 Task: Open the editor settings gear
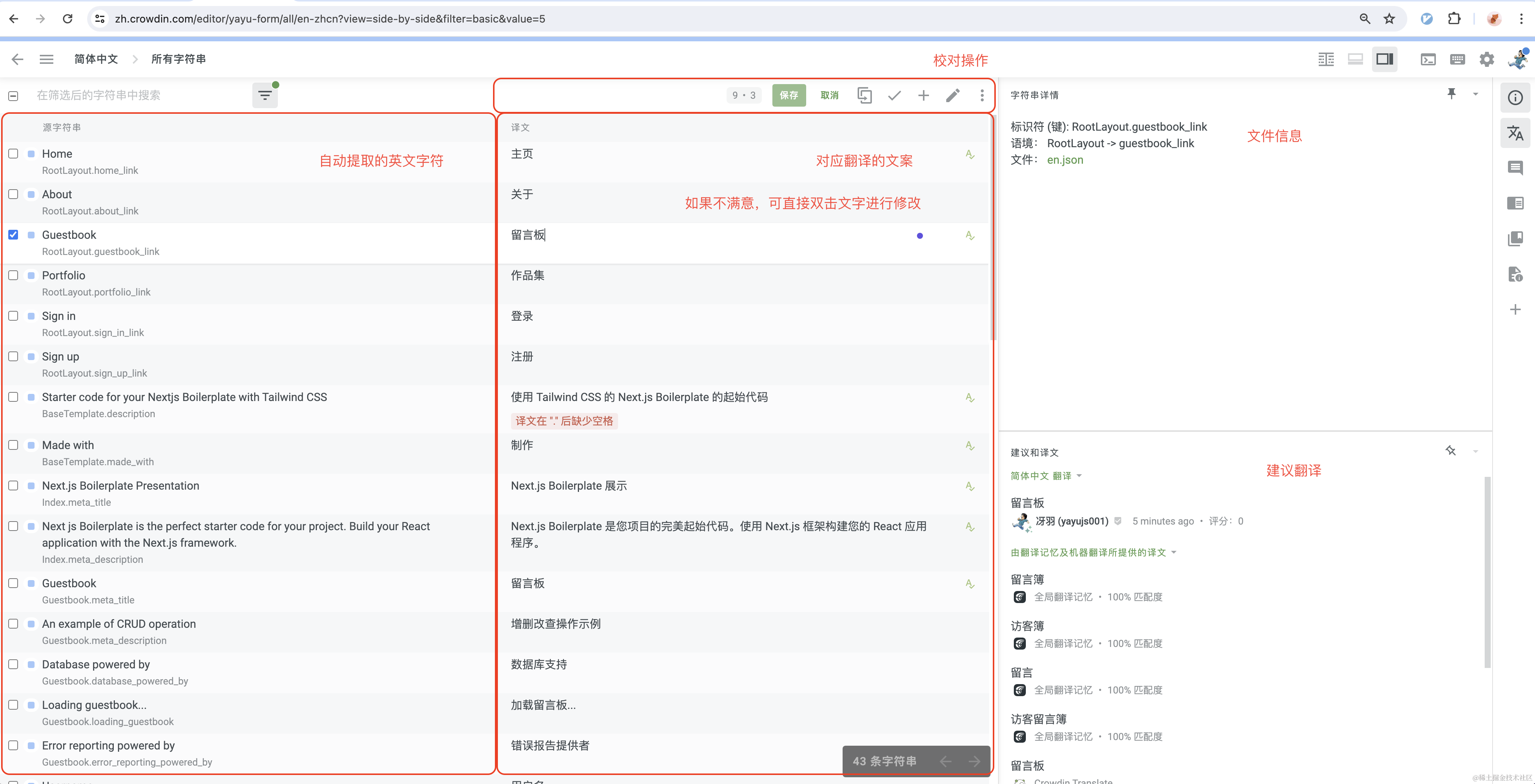pos(1486,59)
